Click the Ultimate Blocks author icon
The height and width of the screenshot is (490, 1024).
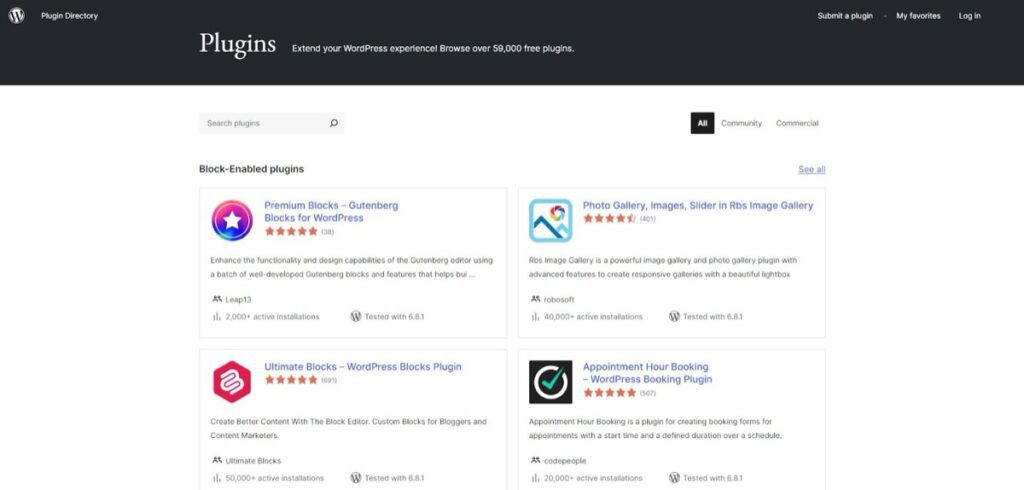click(217, 460)
